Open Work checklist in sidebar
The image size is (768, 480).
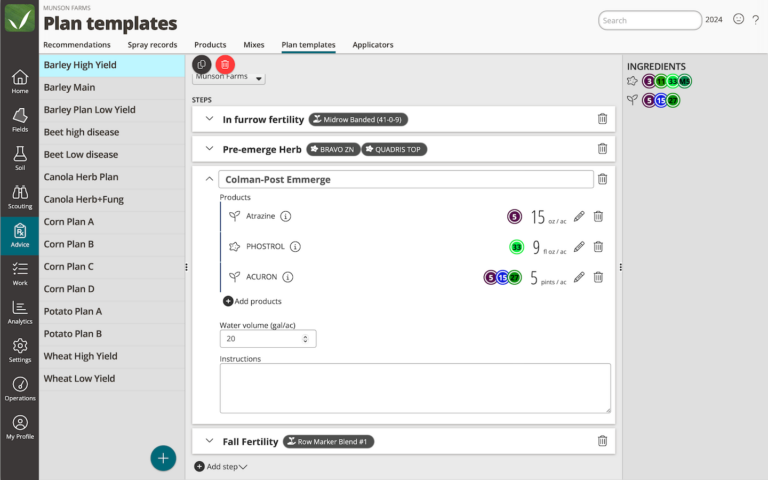pyautogui.click(x=20, y=273)
